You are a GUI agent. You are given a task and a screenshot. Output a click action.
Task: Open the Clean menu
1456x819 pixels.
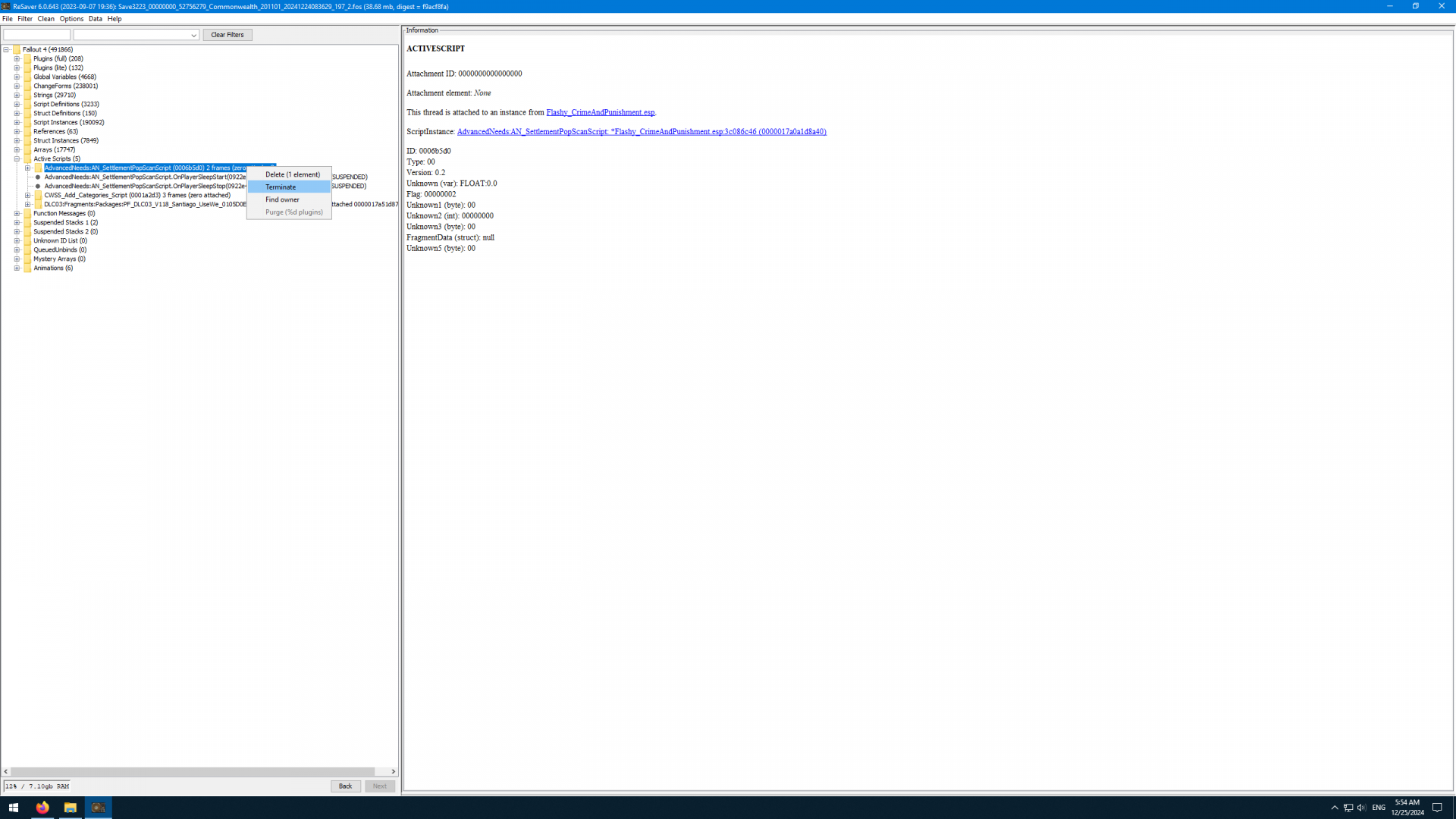tap(45, 19)
